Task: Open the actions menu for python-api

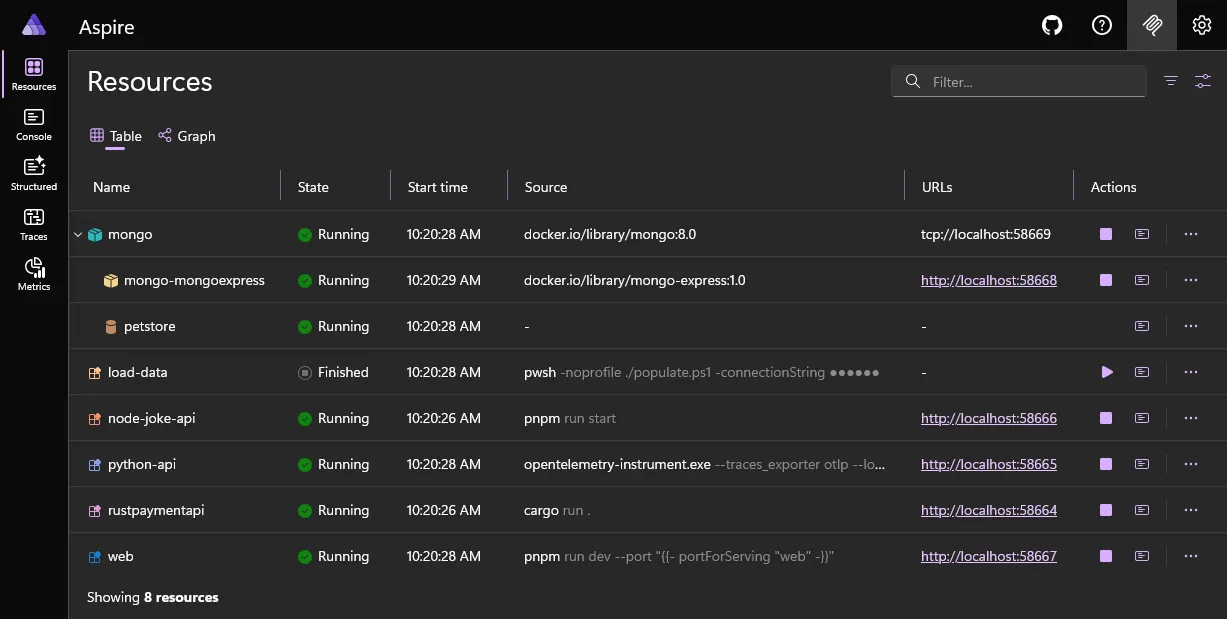Action: coord(1190,464)
